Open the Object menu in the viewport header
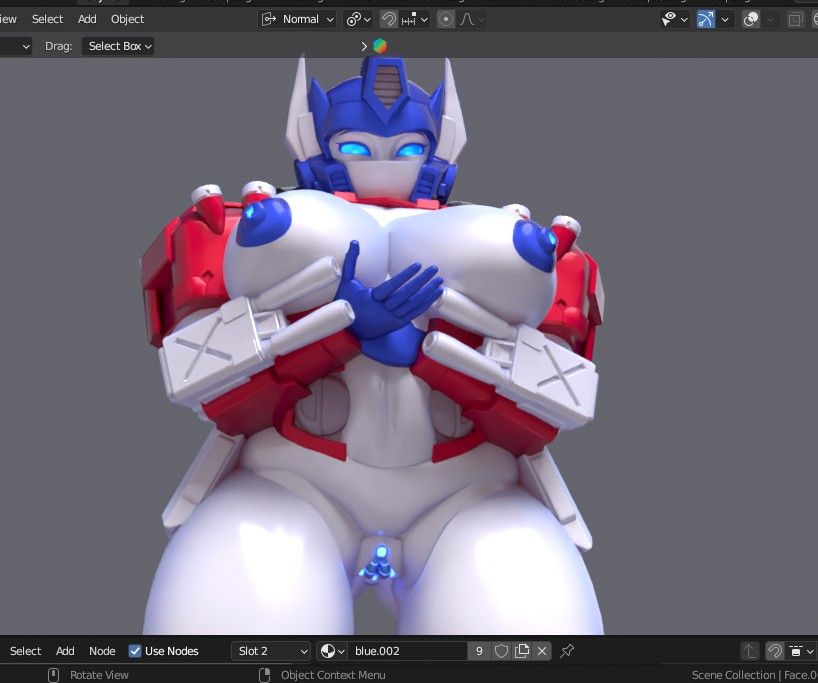This screenshot has width=818, height=683. click(127, 19)
